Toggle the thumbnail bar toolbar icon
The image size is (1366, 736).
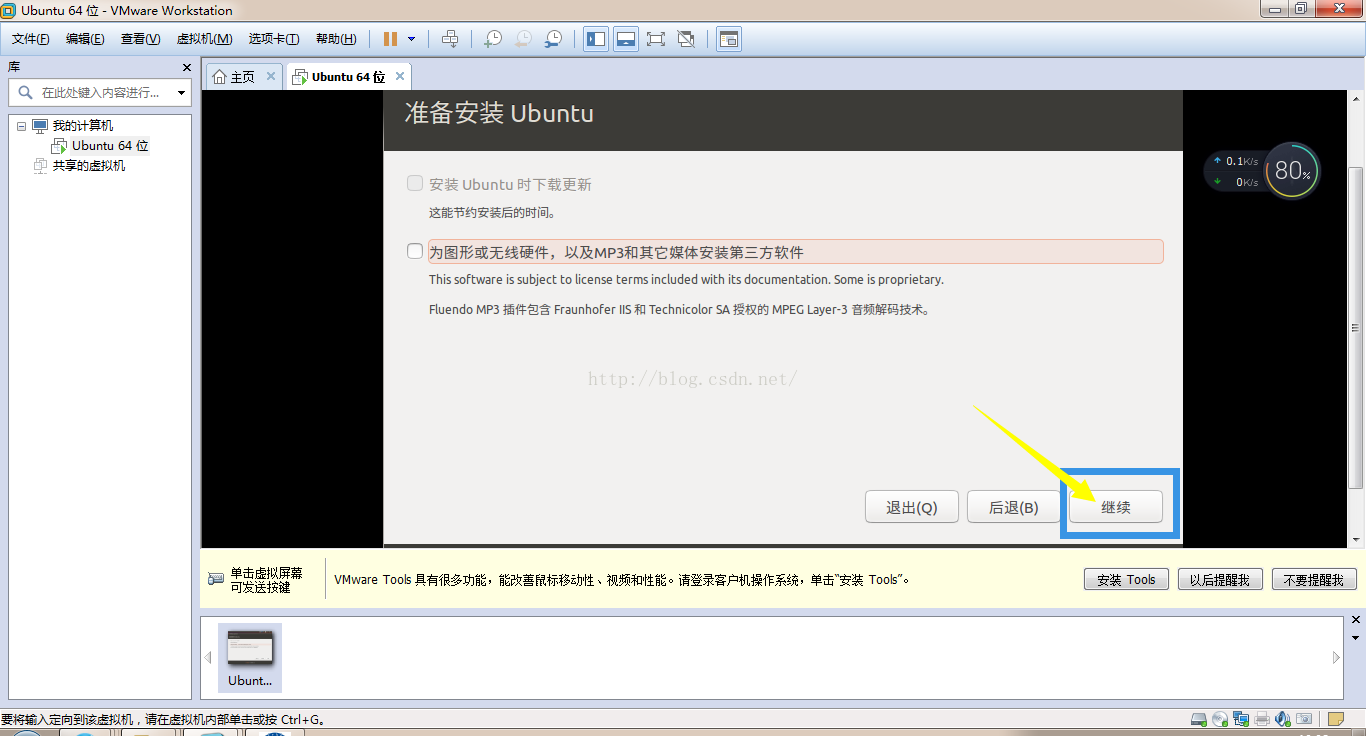[626, 39]
